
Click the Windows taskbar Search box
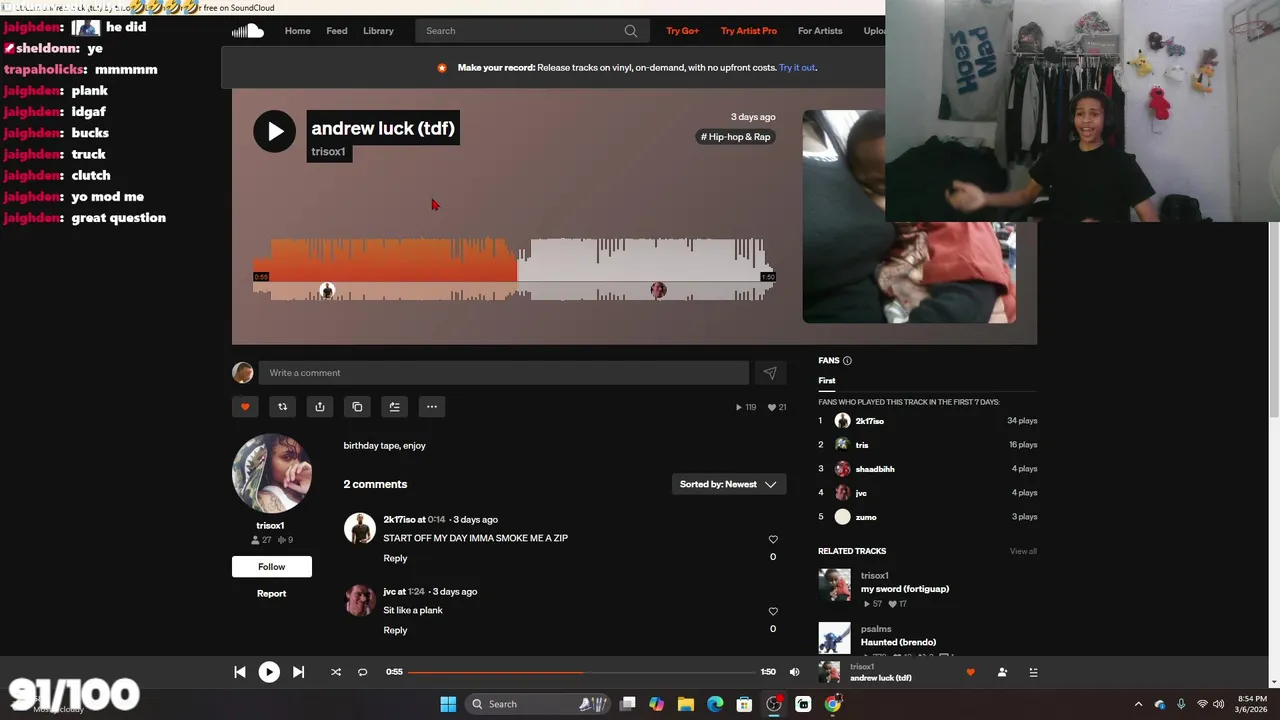537,704
